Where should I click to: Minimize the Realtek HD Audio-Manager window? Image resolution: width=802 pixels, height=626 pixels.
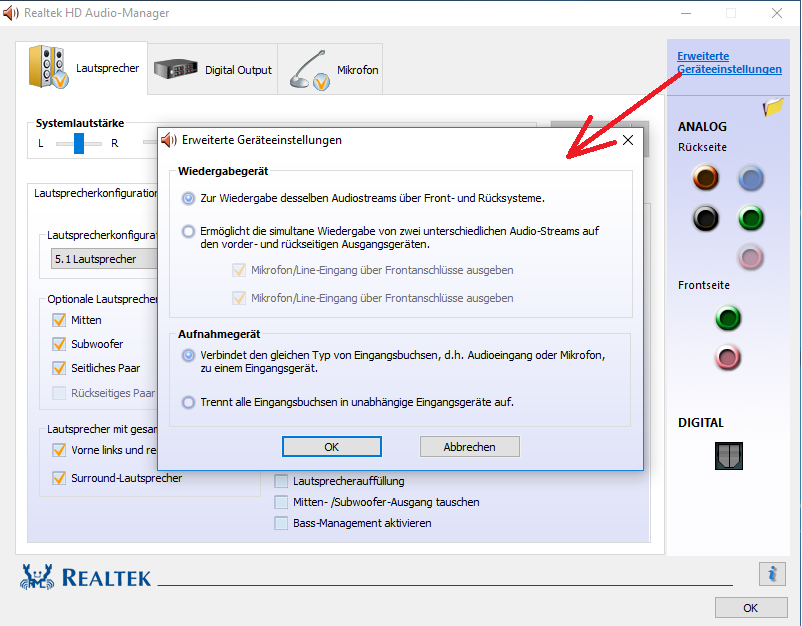tap(686, 13)
